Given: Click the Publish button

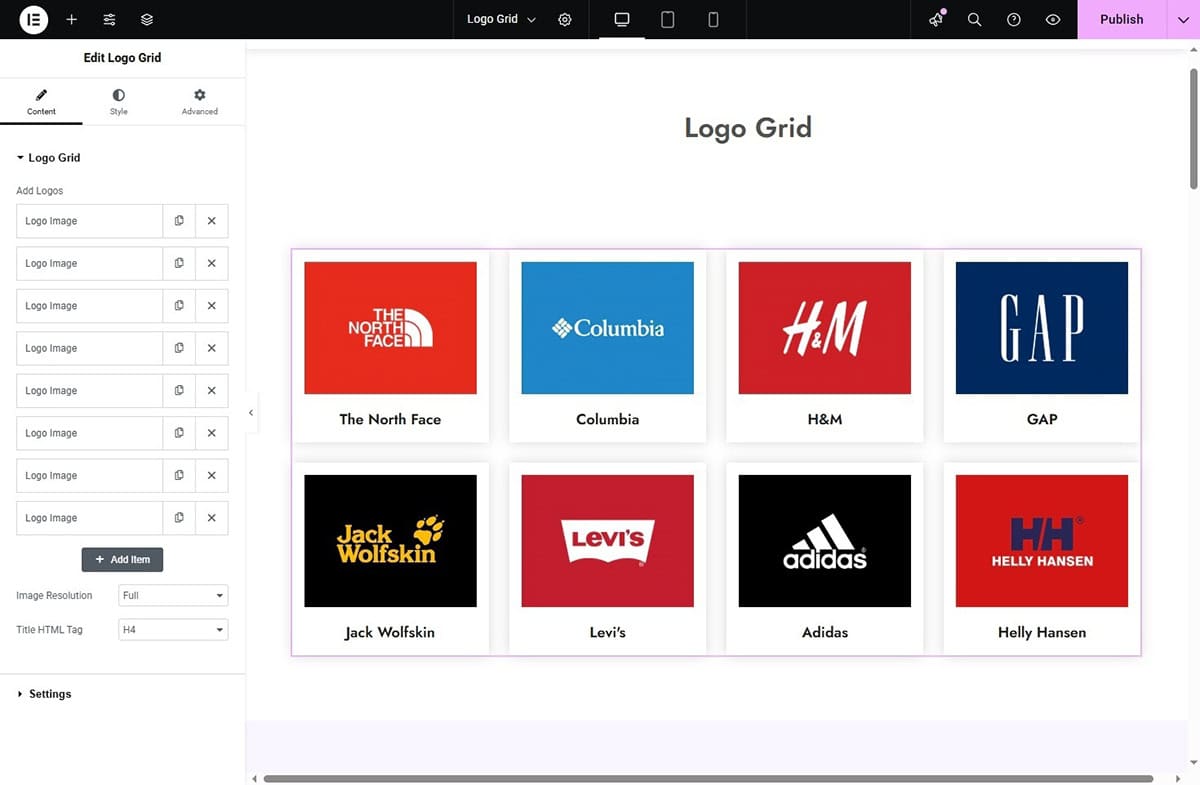Looking at the screenshot, I should coord(1122,19).
